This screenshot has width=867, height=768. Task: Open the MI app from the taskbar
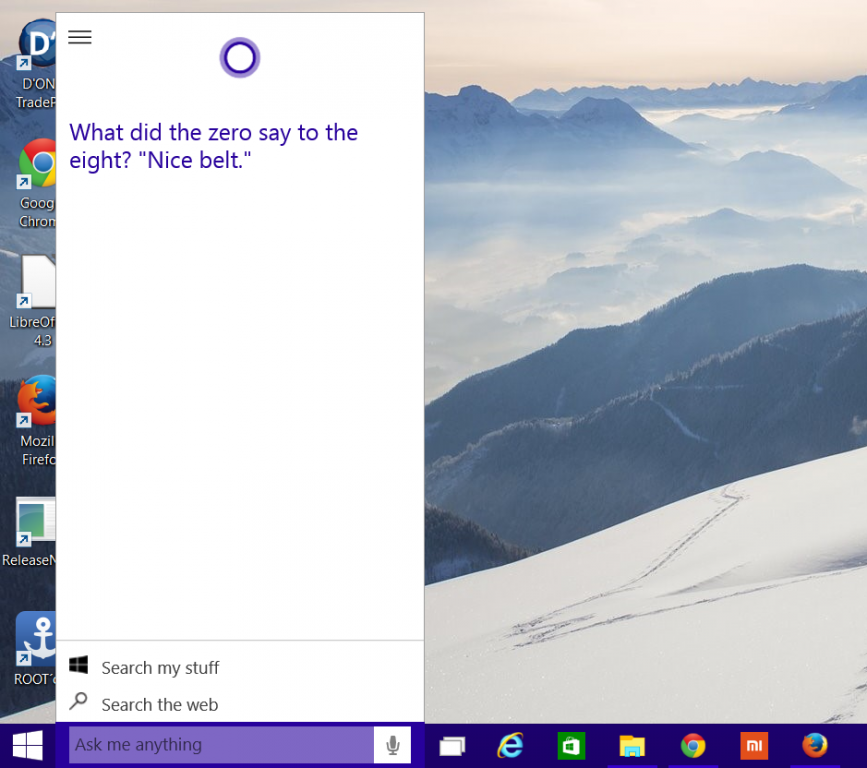[x=754, y=745]
